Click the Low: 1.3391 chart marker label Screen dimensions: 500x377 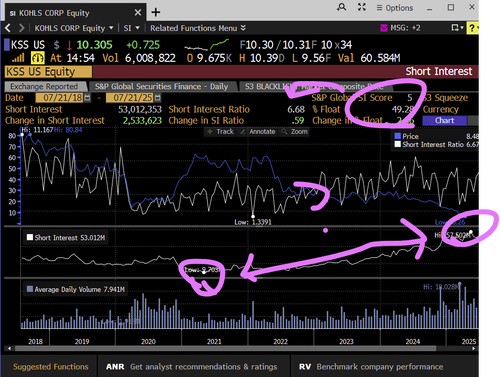[x=253, y=222]
